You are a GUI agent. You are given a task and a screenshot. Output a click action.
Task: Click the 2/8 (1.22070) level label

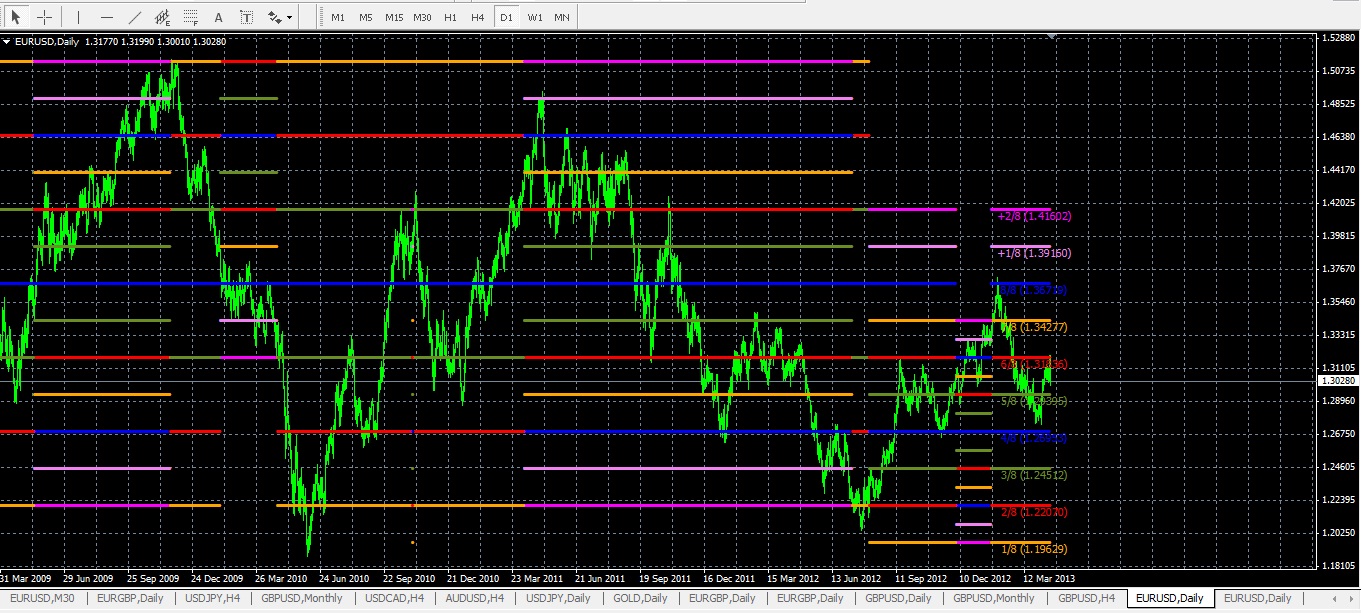coord(1033,512)
